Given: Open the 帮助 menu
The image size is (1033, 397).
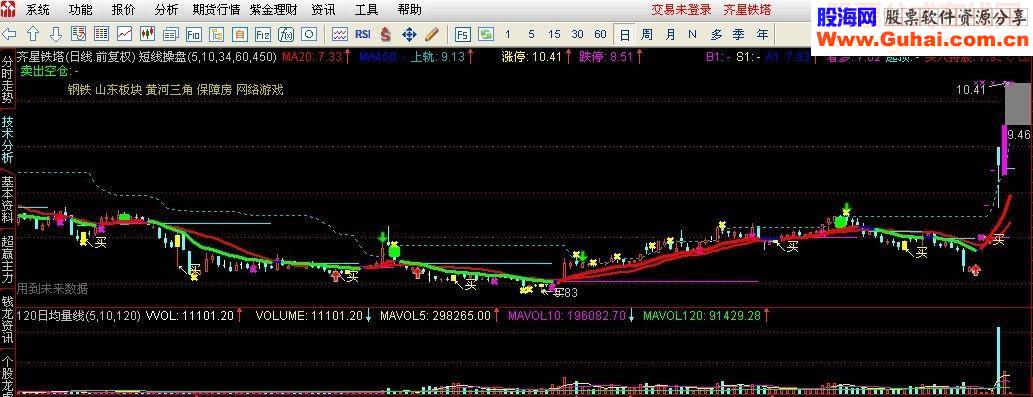Looking at the screenshot, I should 410,10.
